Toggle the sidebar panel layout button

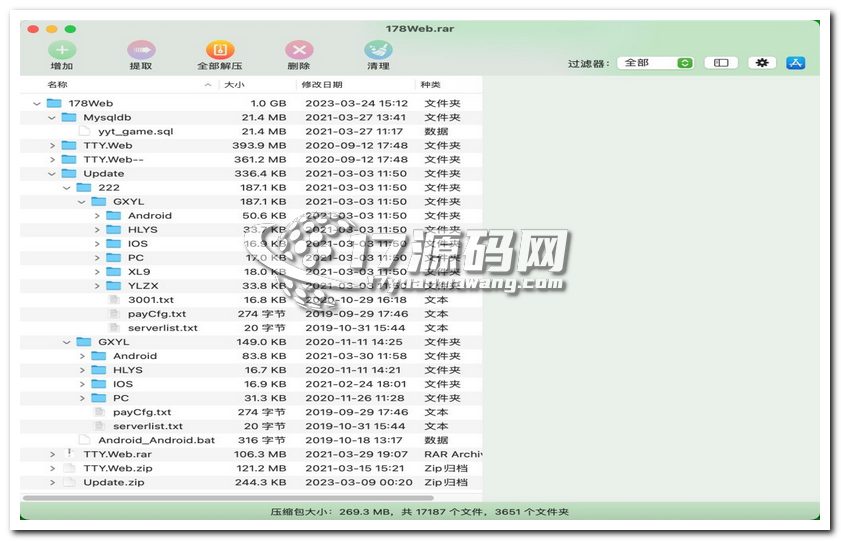click(x=720, y=63)
